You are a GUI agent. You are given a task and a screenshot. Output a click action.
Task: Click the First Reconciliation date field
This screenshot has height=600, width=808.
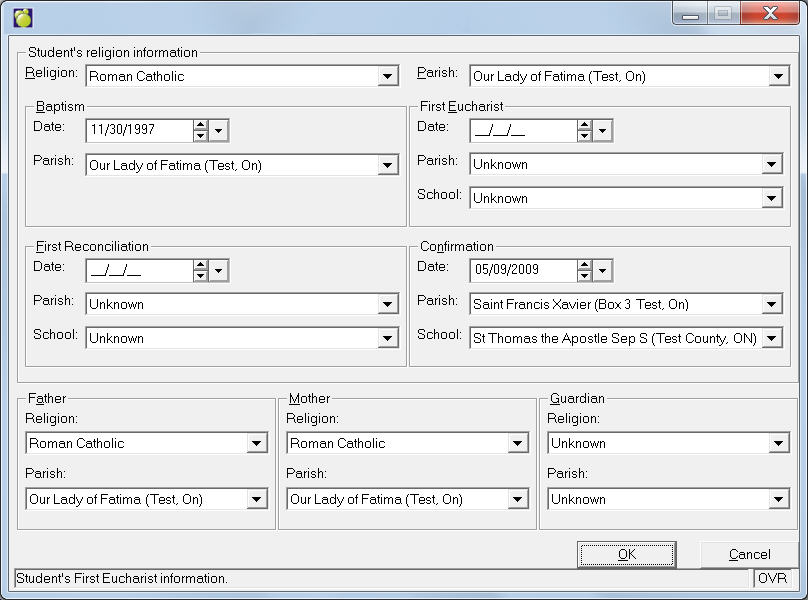coord(137,270)
